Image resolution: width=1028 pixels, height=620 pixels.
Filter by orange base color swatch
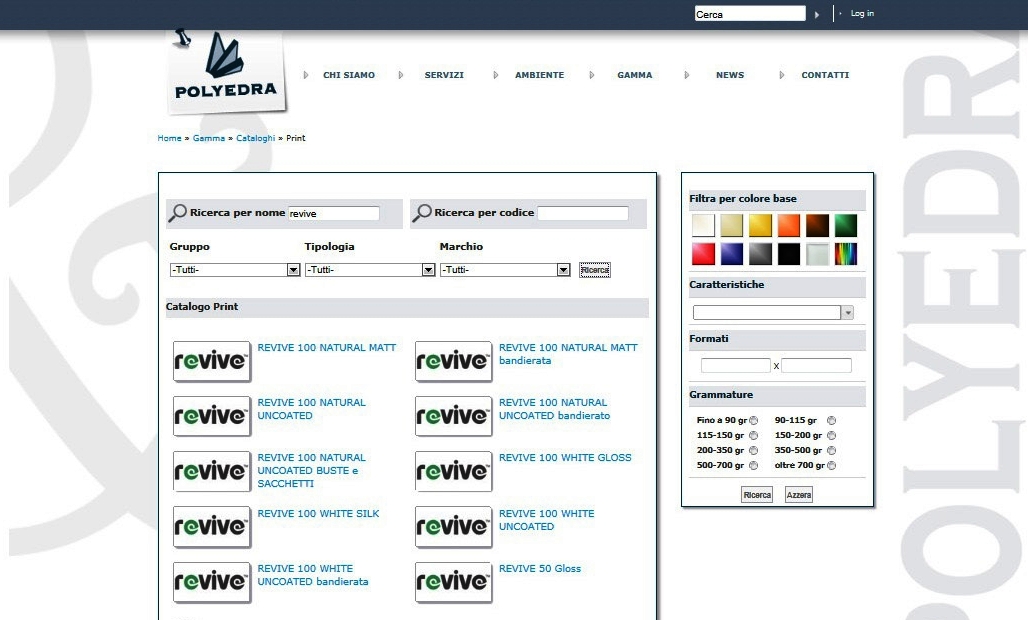(x=789, y=225)
